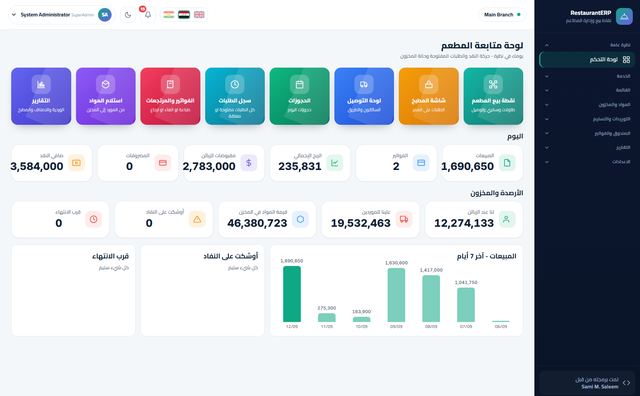Click the الأرصدة والمخزون section heading
Screen dimensions: 640x396
tap(496, 193)
